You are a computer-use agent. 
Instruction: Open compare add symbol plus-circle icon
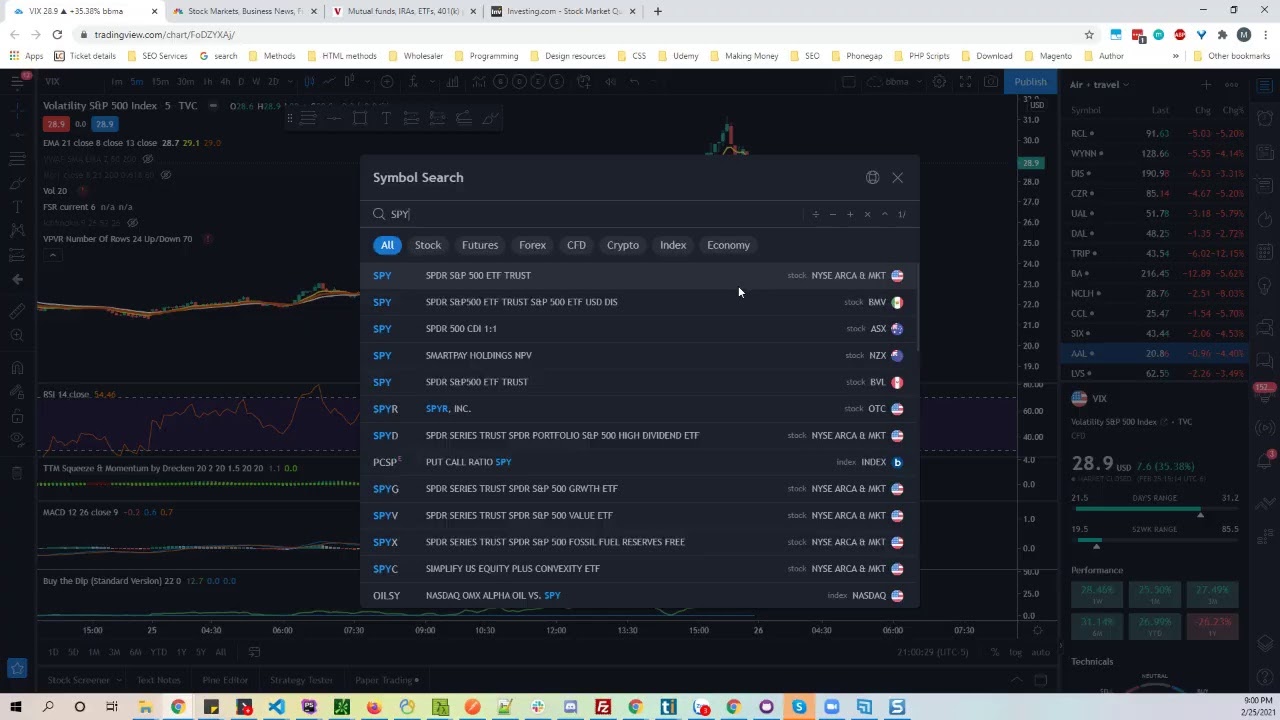tap(387, 82)
